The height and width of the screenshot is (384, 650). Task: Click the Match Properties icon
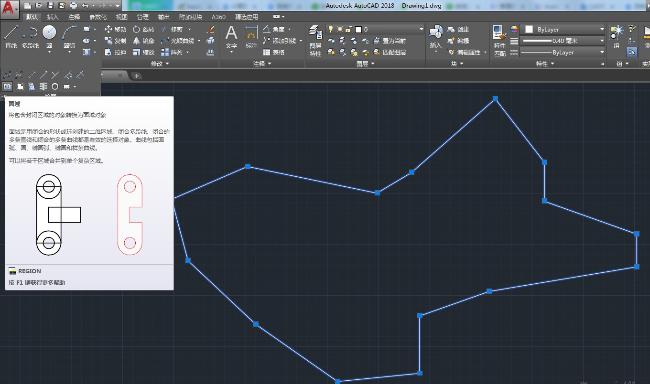coord(499,40)
